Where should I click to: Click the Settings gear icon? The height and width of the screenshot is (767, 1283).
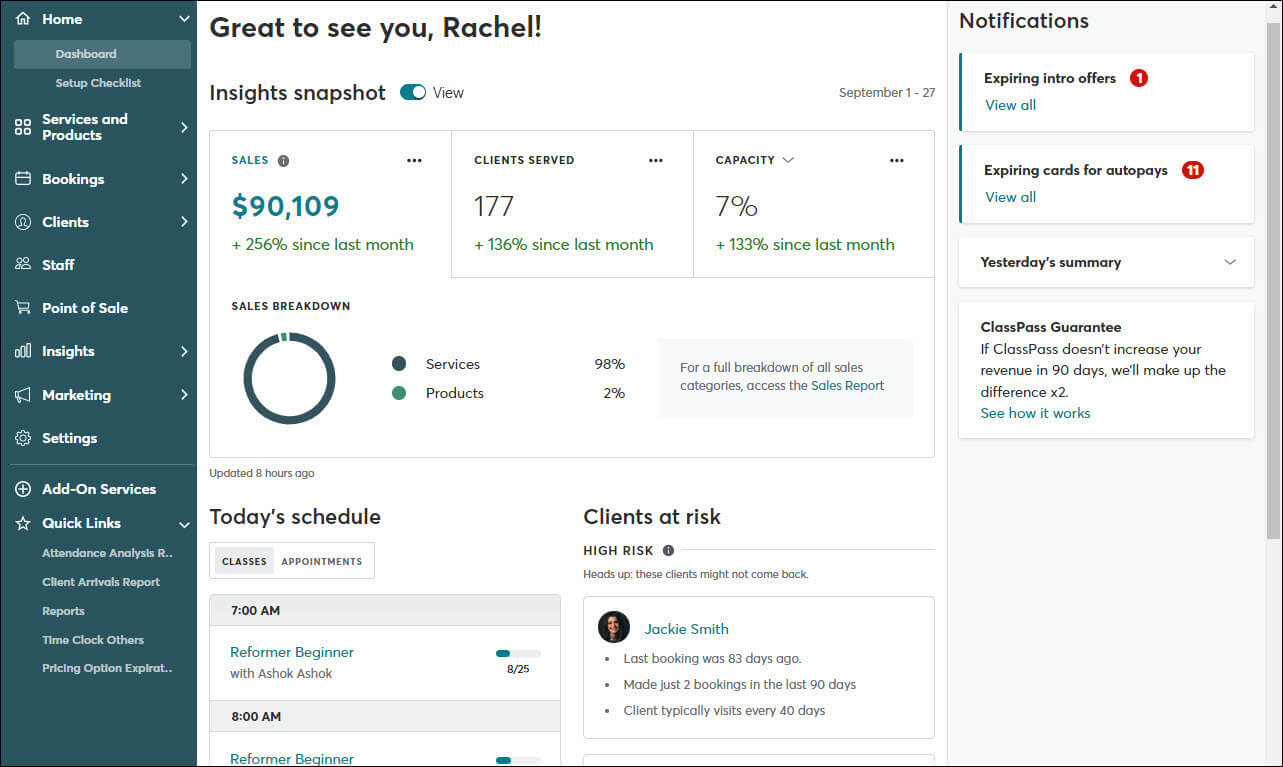pyautogui.click(x=22, y=438)
